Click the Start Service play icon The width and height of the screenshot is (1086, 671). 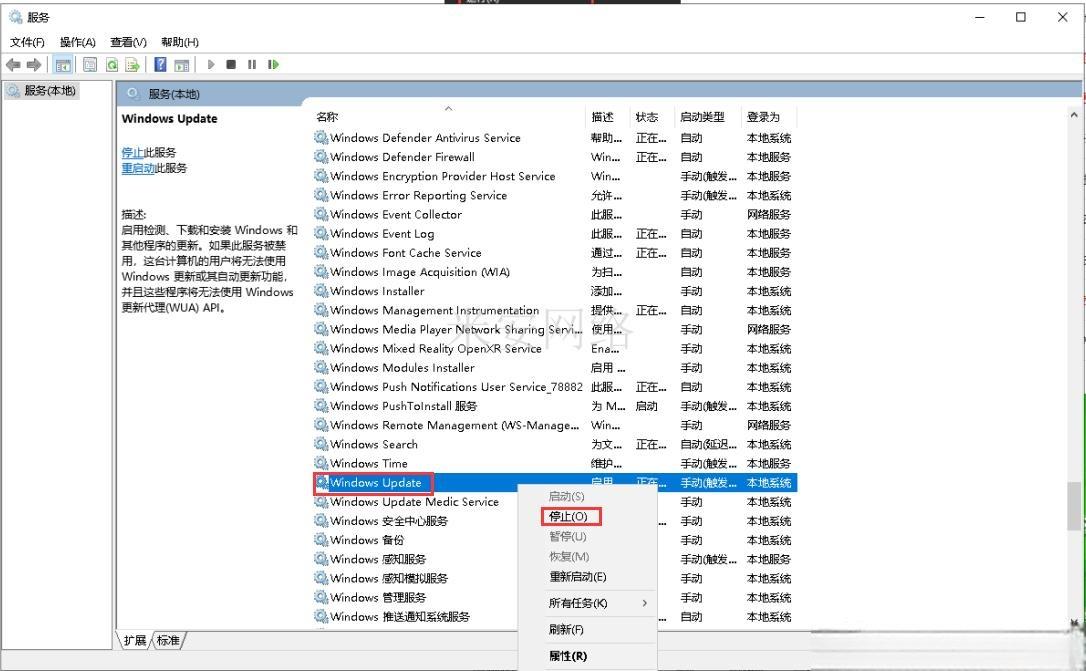point(211,64)
